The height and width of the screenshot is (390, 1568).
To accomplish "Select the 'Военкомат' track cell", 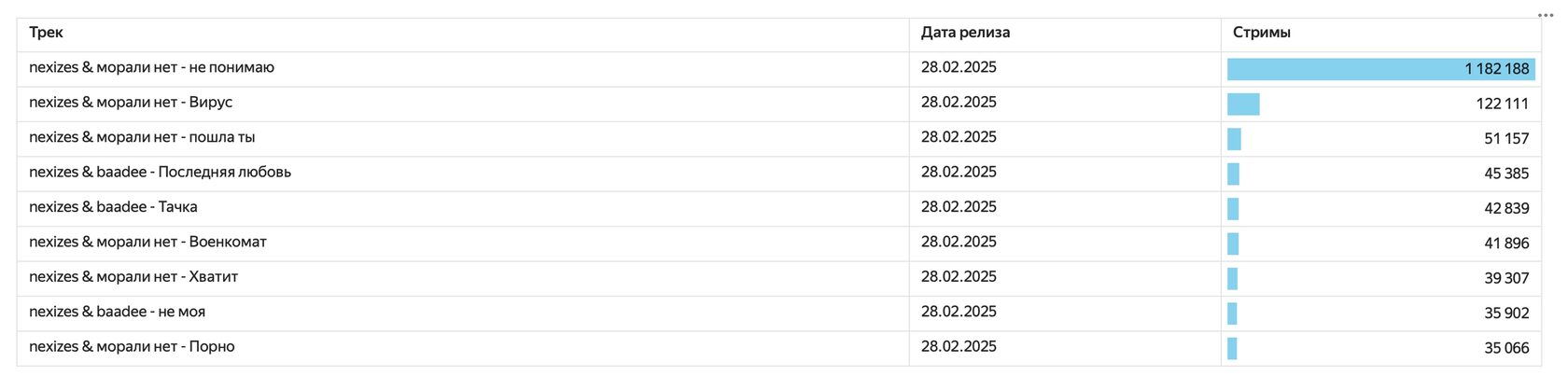I will tap(463, 244).
